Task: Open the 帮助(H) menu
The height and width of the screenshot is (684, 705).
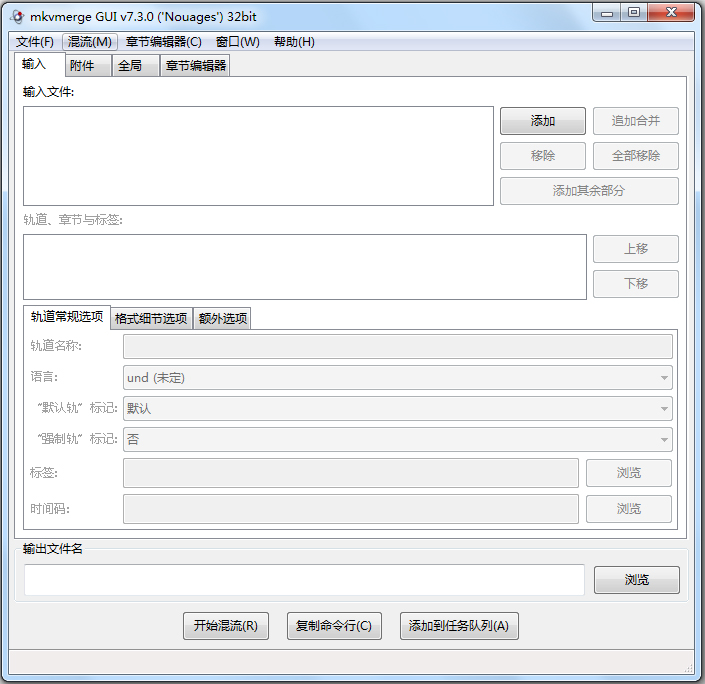Action: pos(294,42)
